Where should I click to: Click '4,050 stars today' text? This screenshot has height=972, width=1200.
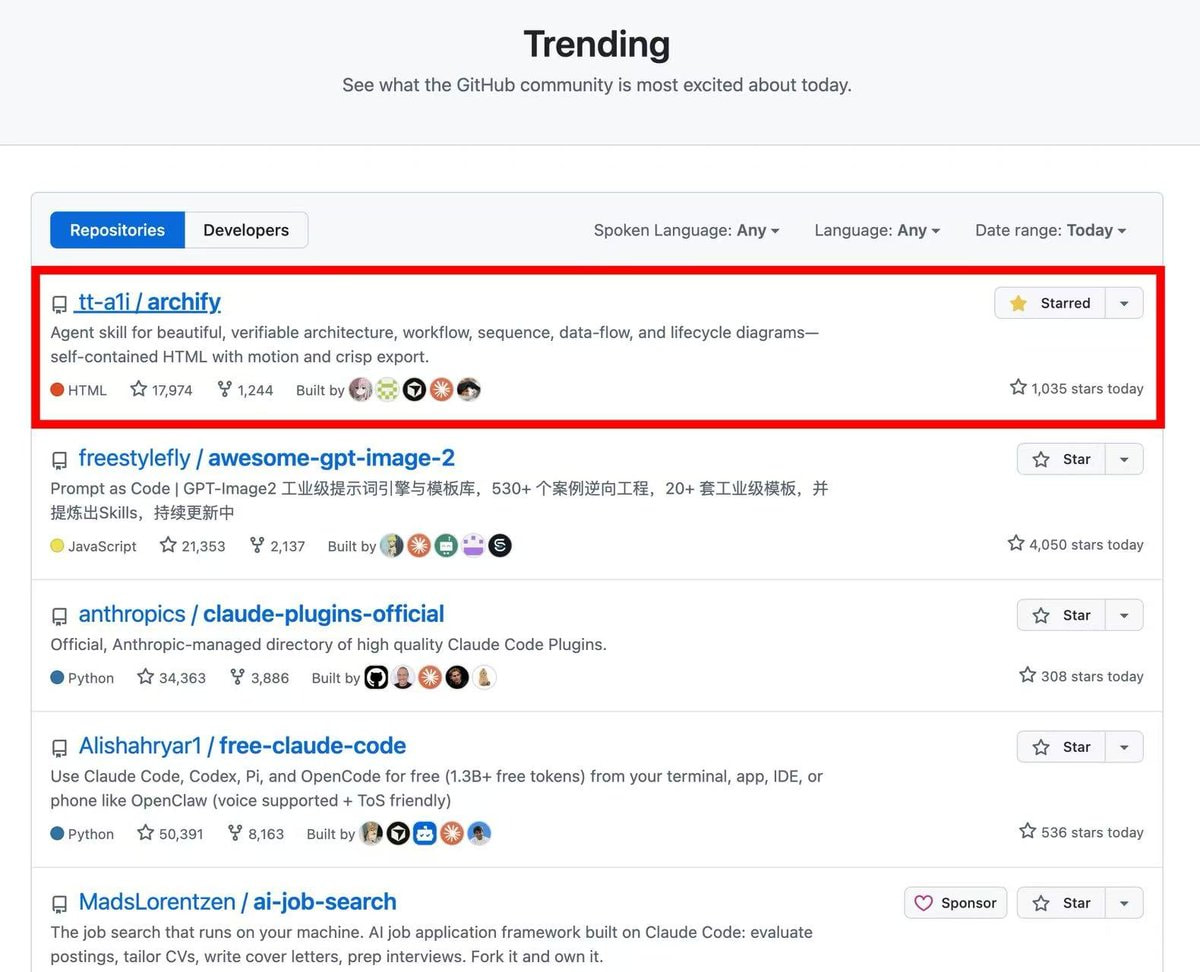coord(1076,544)
